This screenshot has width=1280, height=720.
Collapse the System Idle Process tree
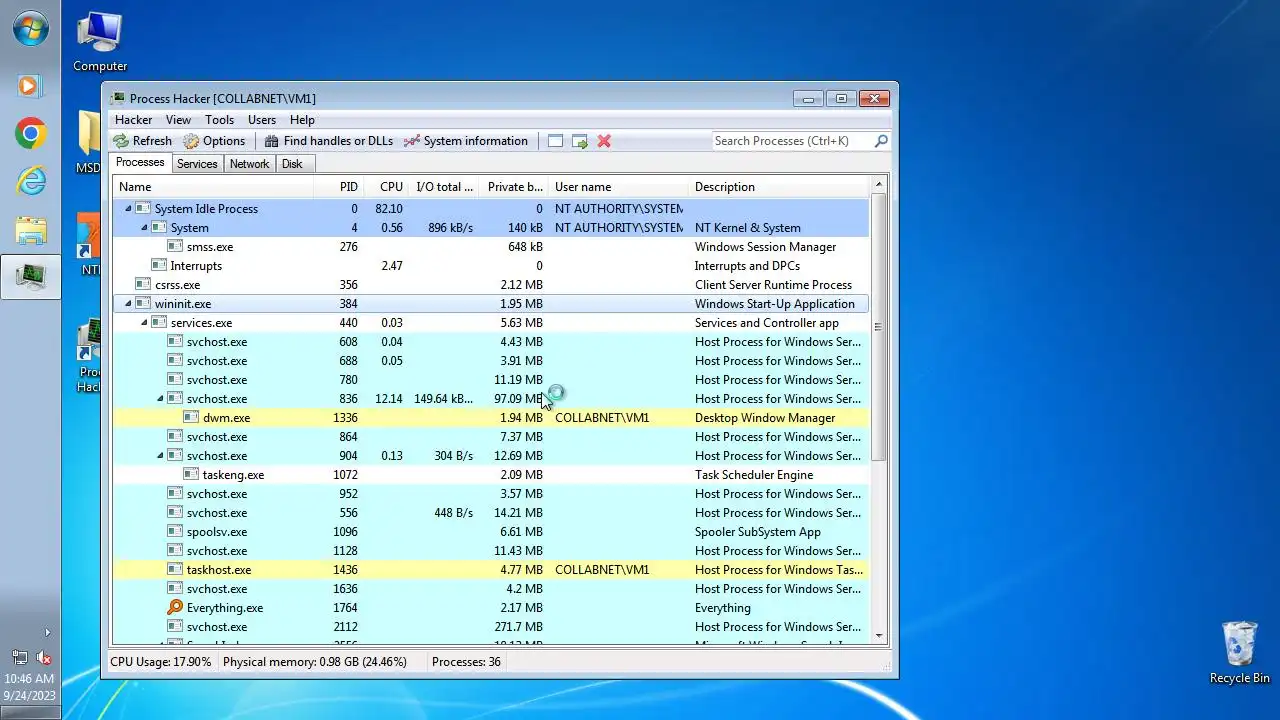coord(128,209)
